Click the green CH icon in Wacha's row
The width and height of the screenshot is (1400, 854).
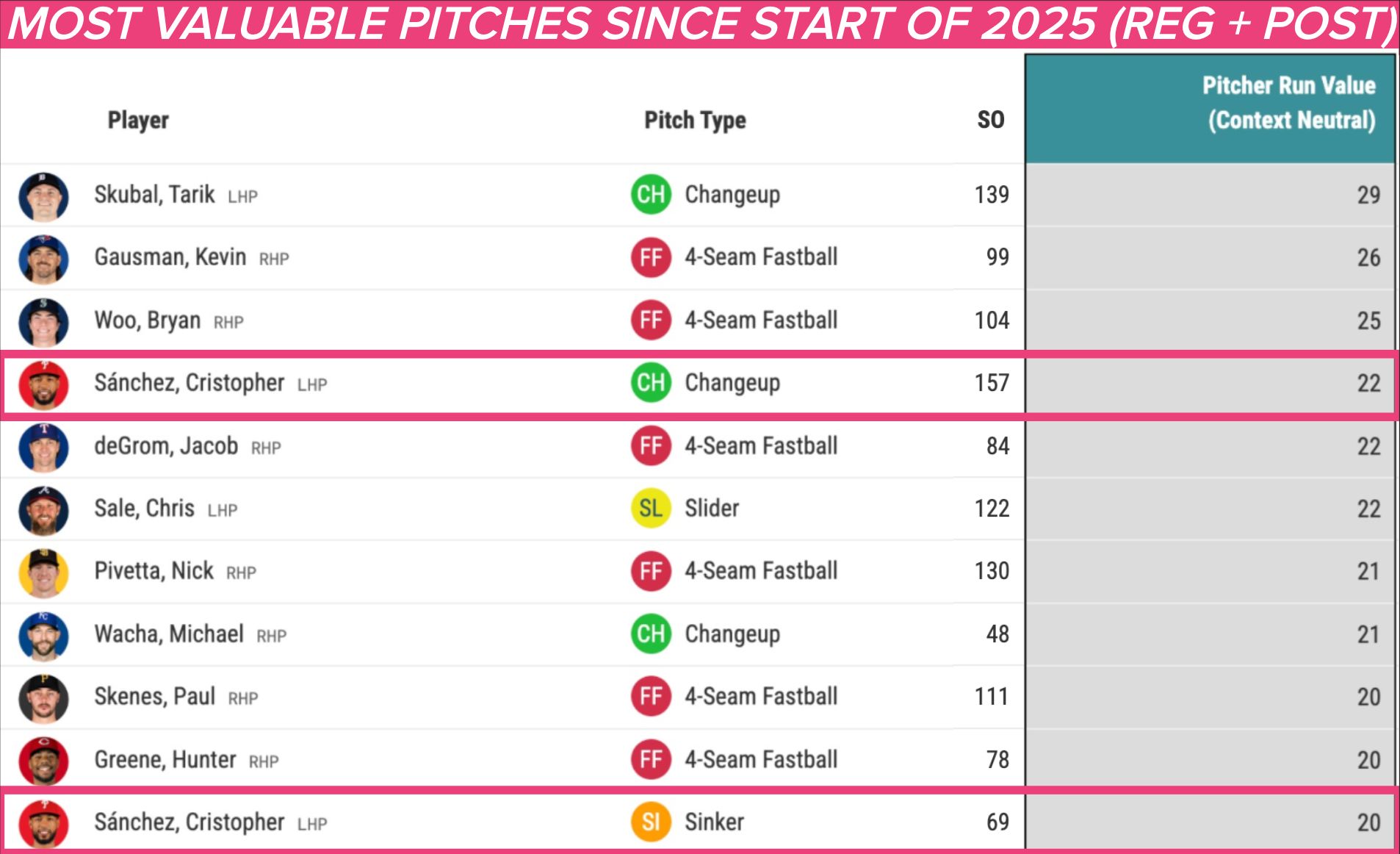651,634
